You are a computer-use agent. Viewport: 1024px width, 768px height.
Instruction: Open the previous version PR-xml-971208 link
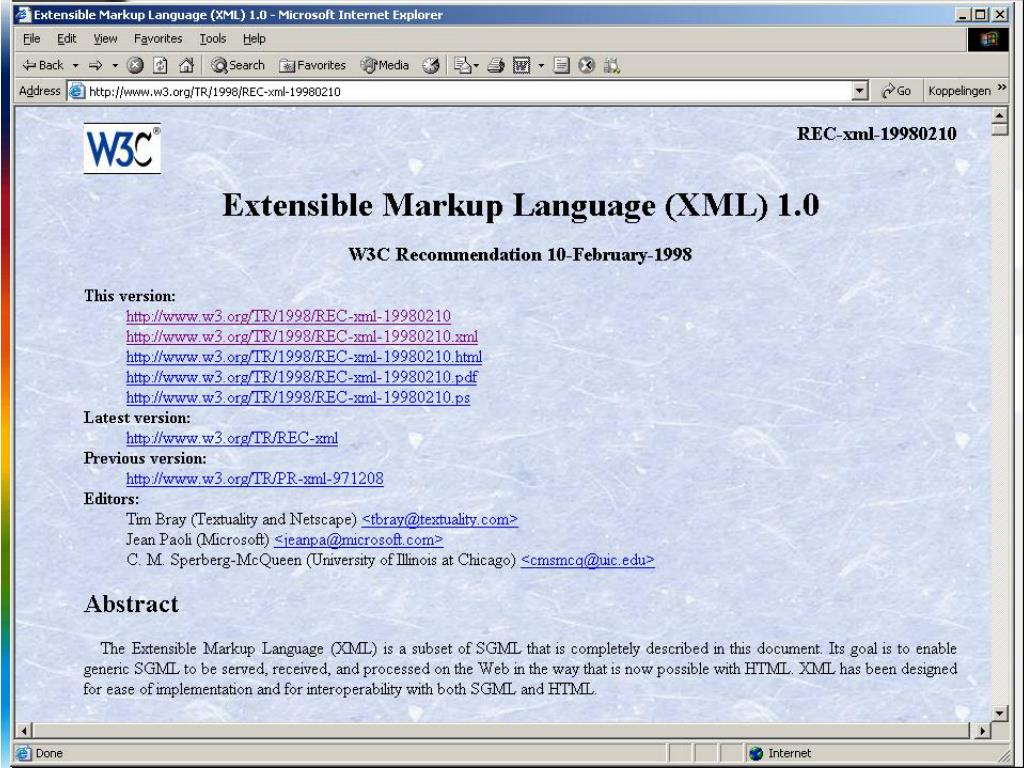point(255,479)
